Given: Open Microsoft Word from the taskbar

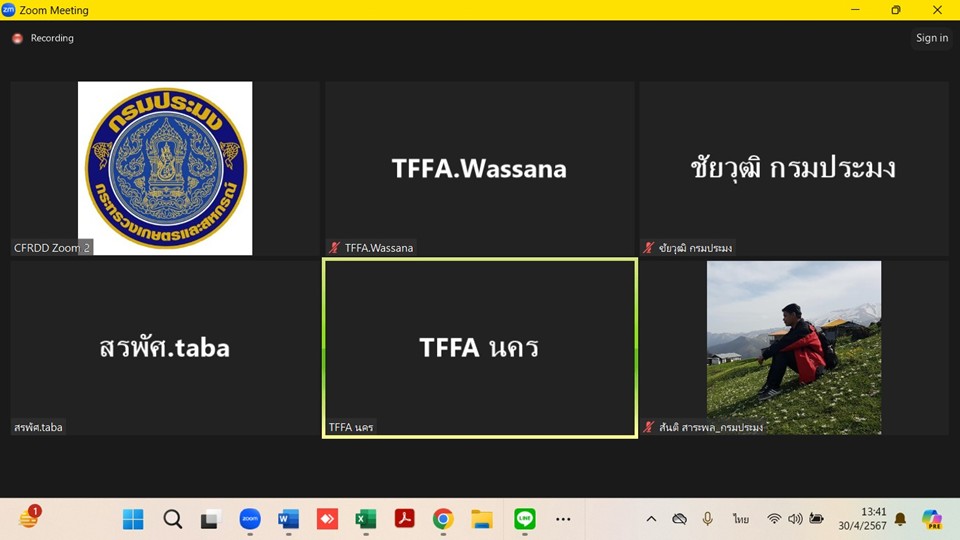Looking at the screenshot, I should point(289,519).
